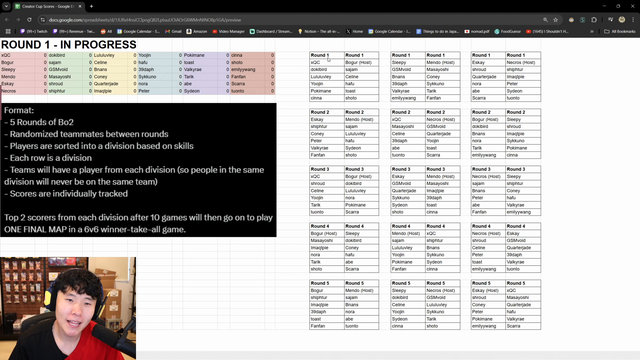Open the All Bookmarks folder

pyautogui.click(x=620, y=31)
